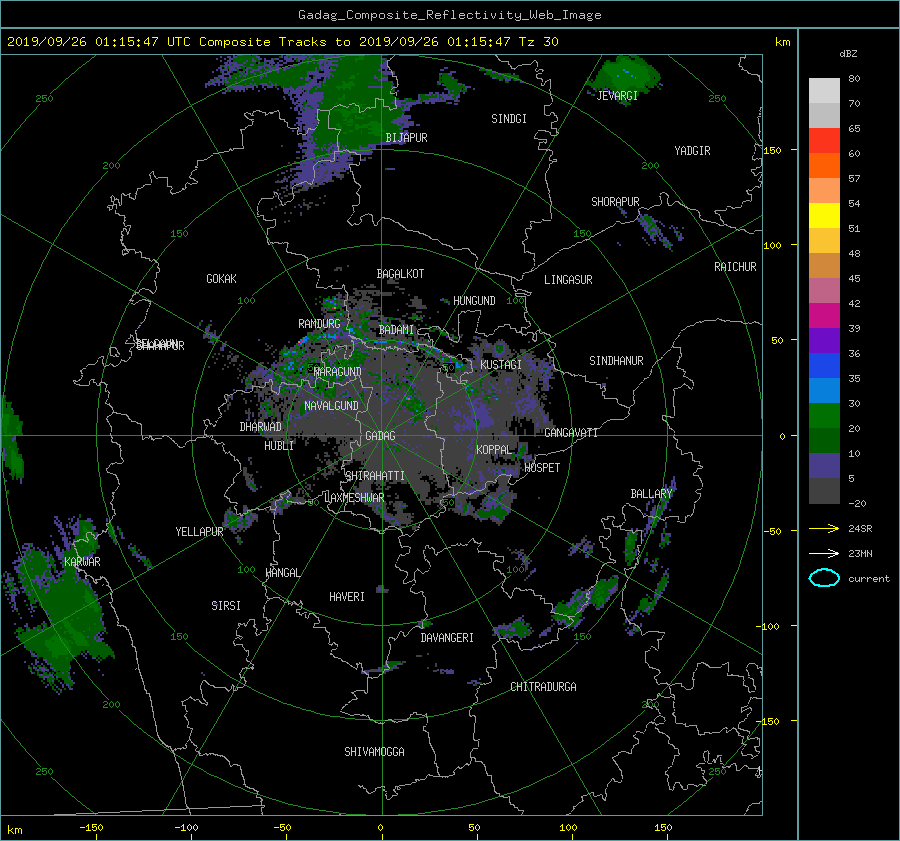Select the BIJAPUR city label
The height and width of the screenshot is (841, 900).
click(406, 138)
